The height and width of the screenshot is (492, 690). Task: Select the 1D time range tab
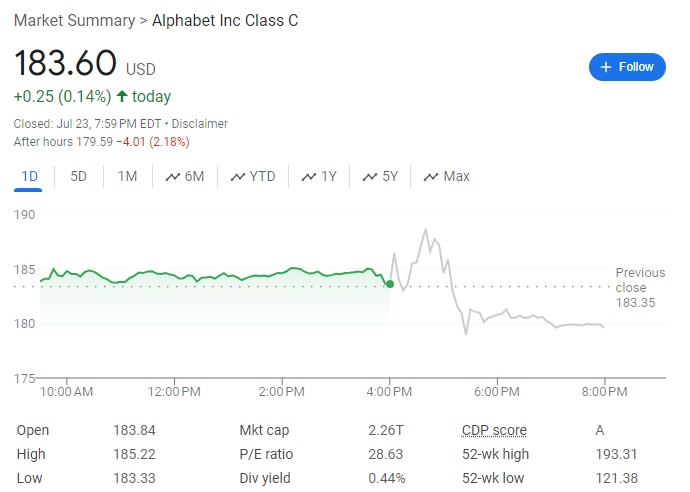(x=30, y=177)
